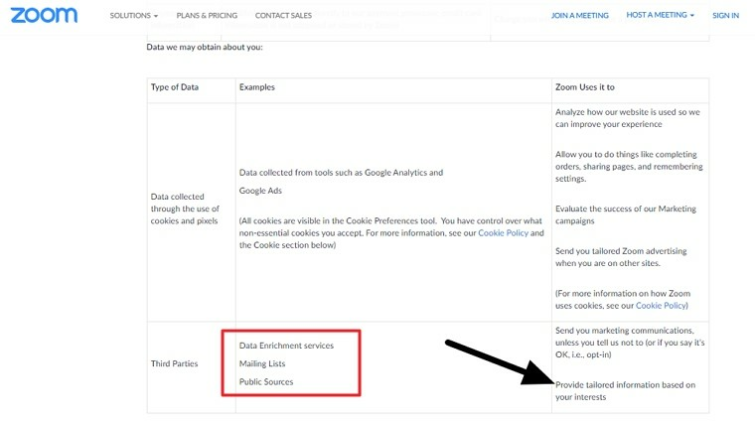The height and width of the screenshot is (421, 755).
Task: Open Cookie Policy link in Zoom Uses column
Action: (661, 305)
